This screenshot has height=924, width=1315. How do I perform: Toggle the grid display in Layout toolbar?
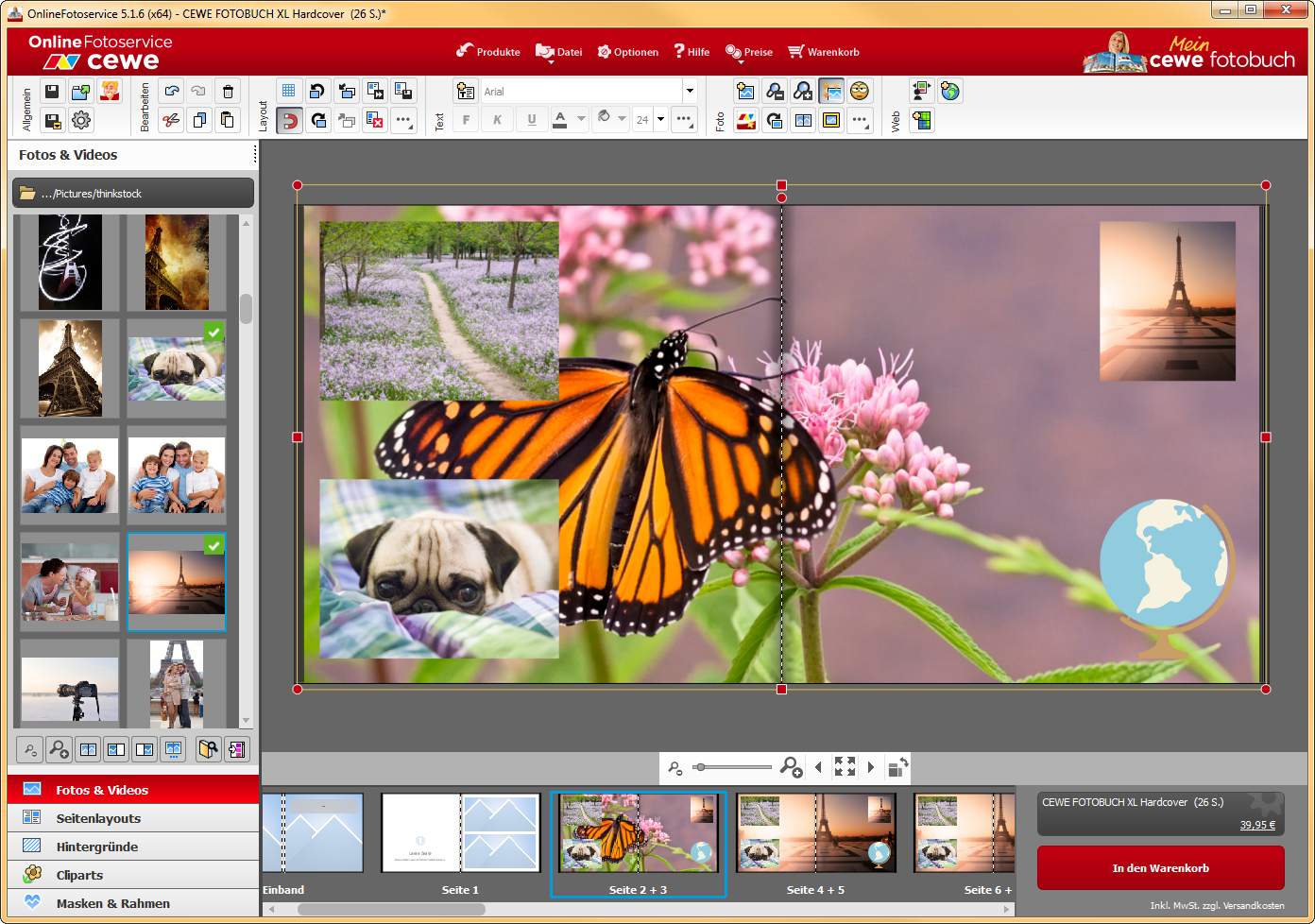pyautogui.click(x=289, y=91)
